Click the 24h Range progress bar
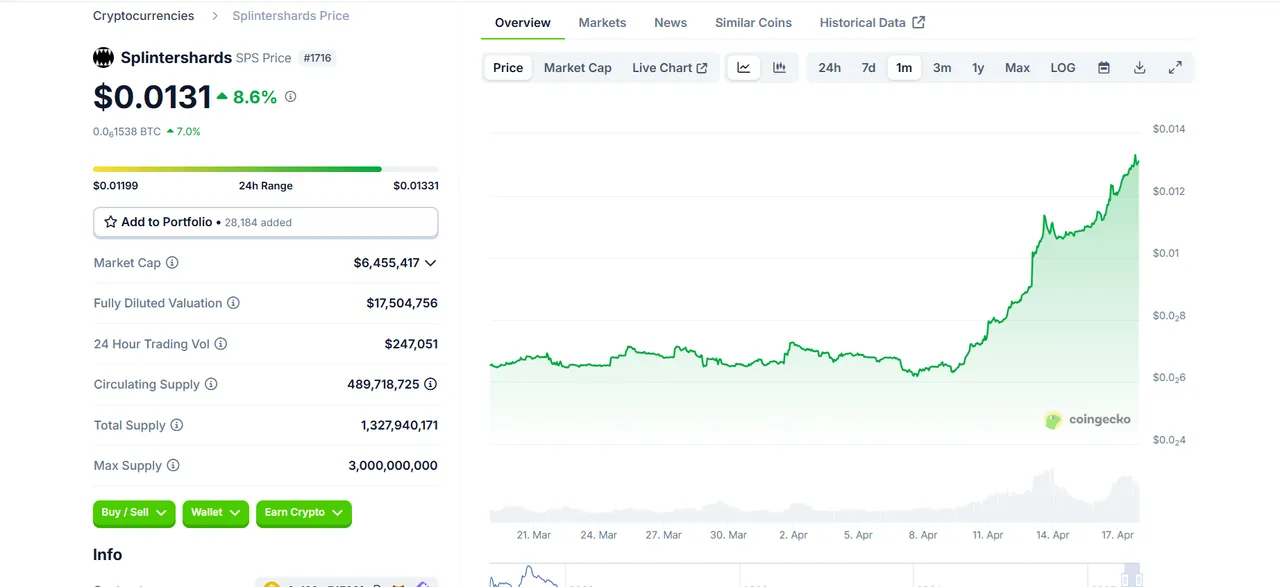This screenshot has height=587, width=1280. [266, 169]
